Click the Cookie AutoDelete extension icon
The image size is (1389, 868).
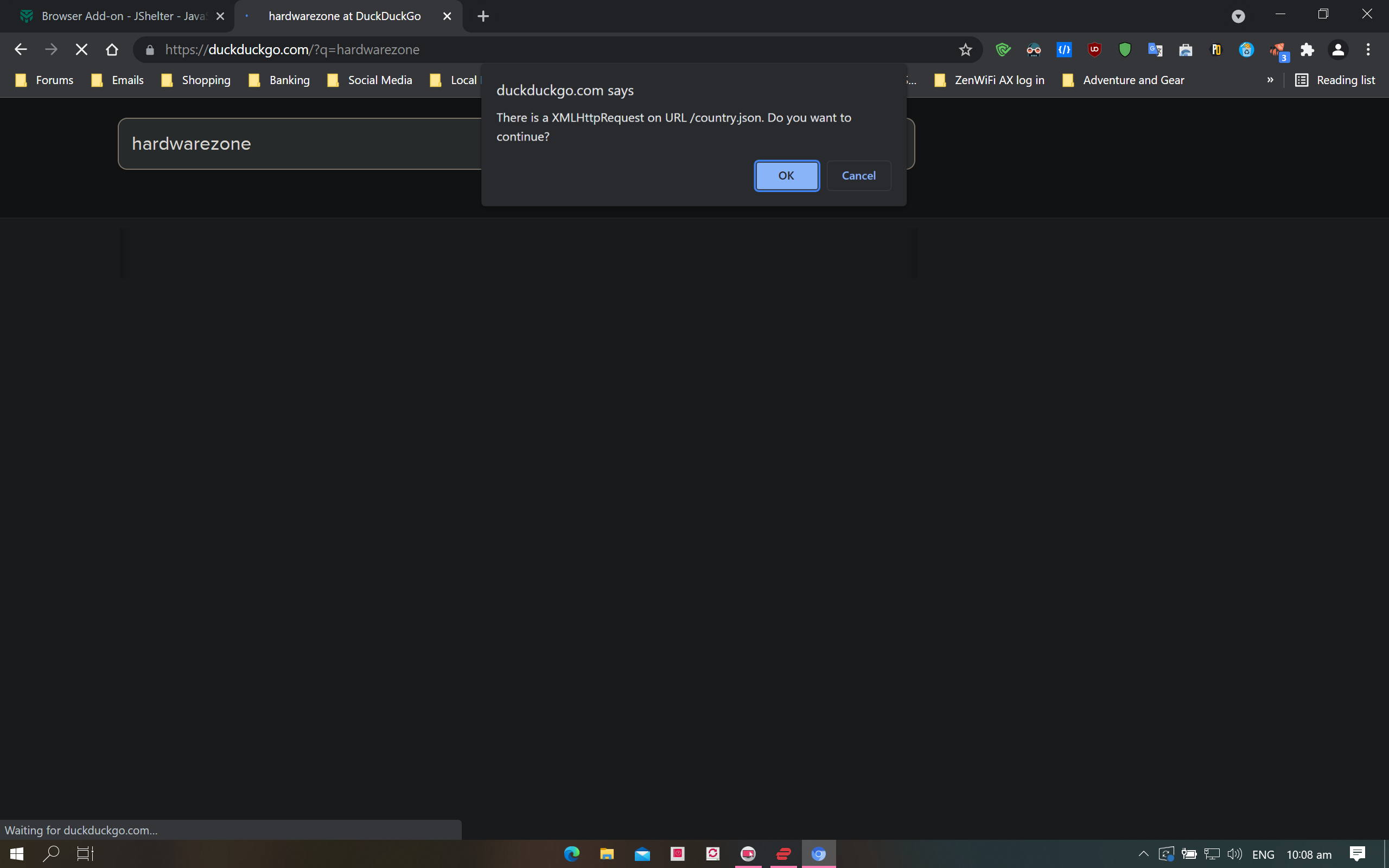pos(1246,50)
